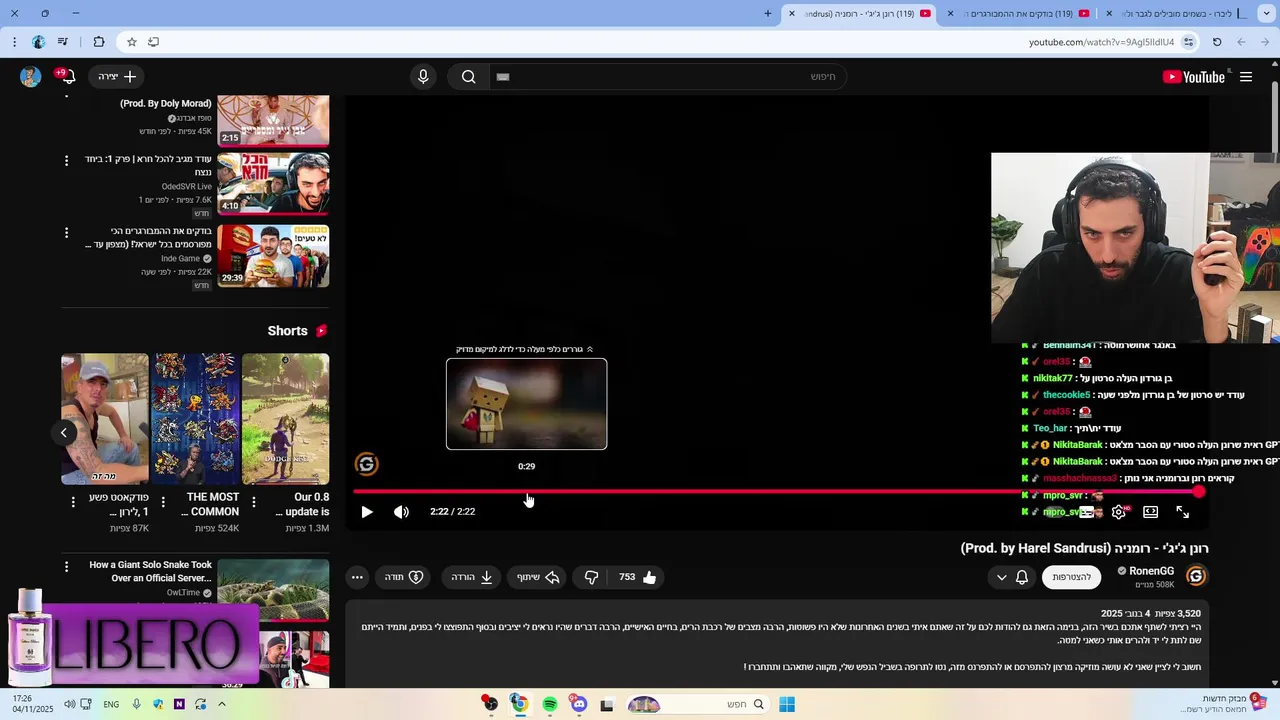This screenshot has height=720, width=1280.
Task: Open Discord from the taskbar
Action: click(x=579, y=705)
